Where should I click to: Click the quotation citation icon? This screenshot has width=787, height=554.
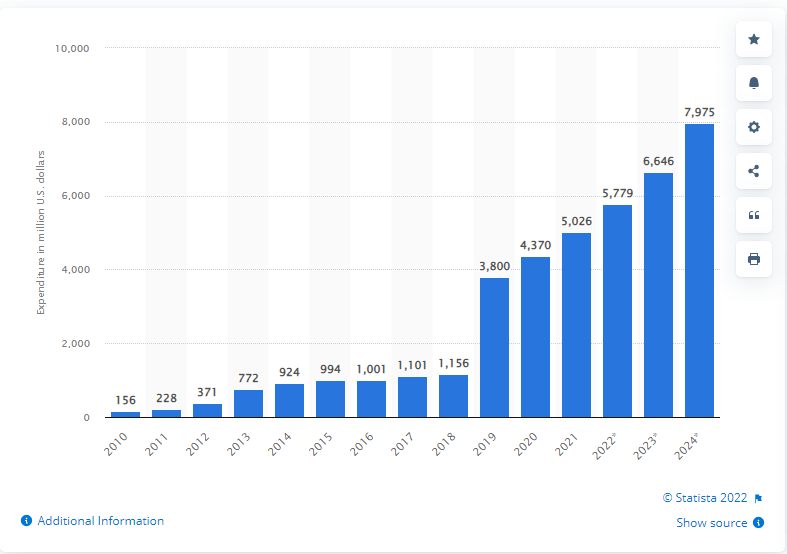click(x=754, y=215)
